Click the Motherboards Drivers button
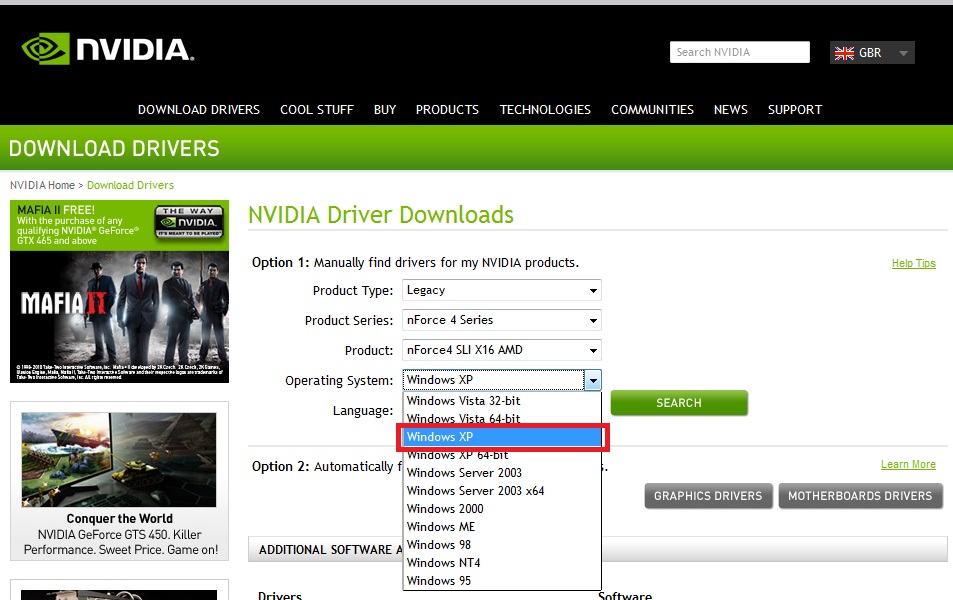 click(x=860, y=496)
